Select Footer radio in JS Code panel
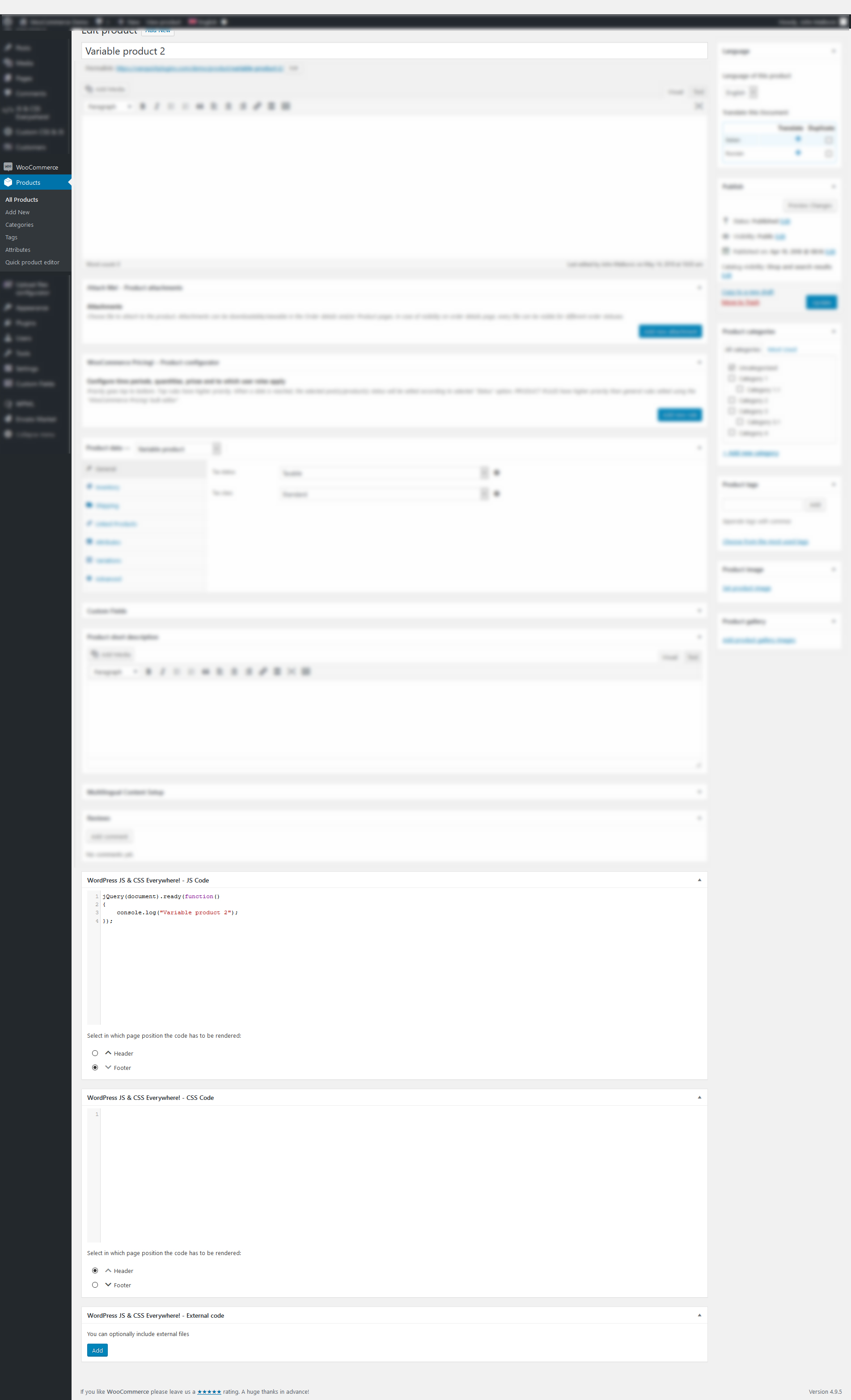Viewport: 851px width, 1400px height. tap(95, 1067)
